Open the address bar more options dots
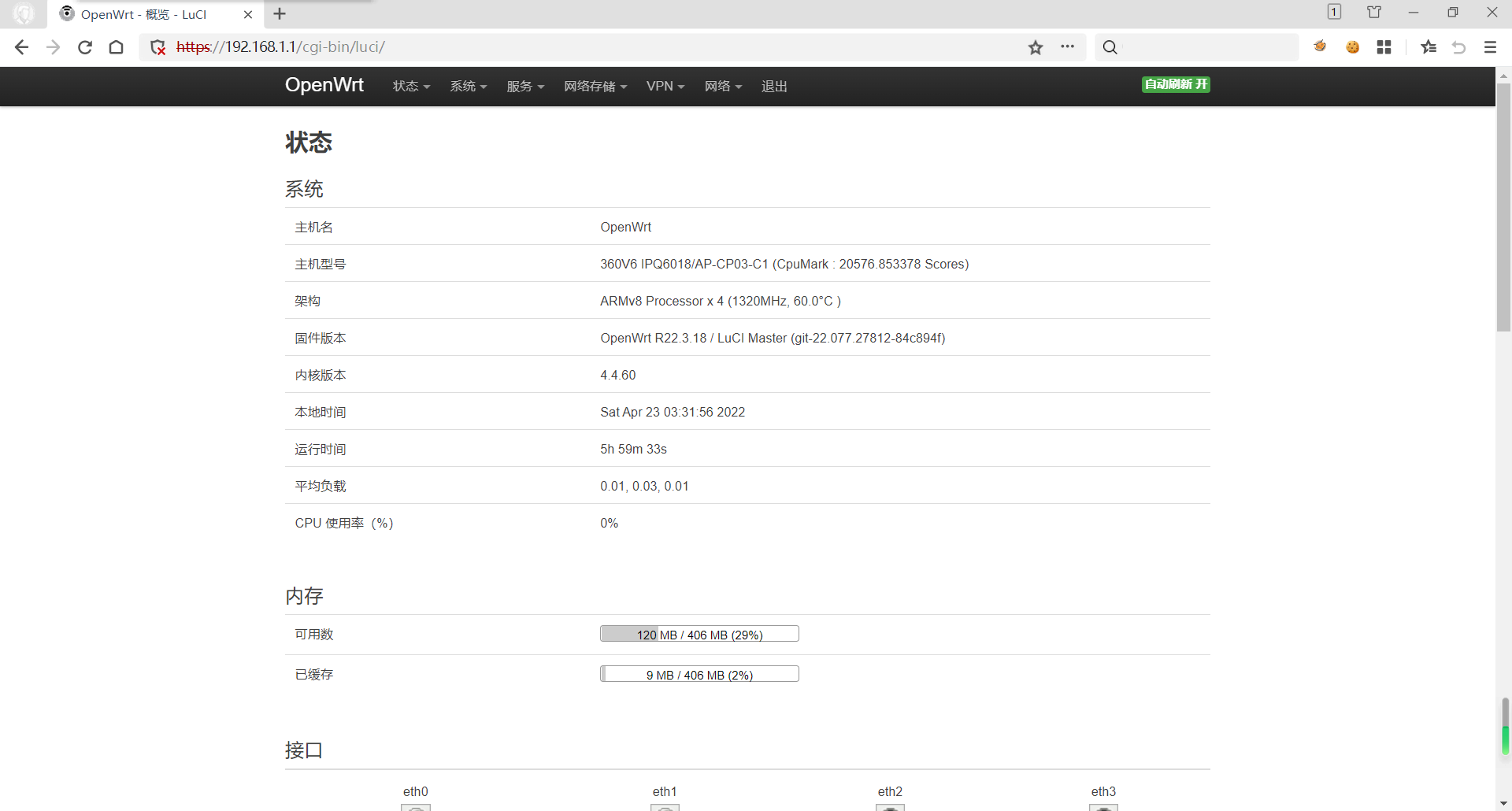Viewport: 1512px width, 811px height. [1068, 46]
